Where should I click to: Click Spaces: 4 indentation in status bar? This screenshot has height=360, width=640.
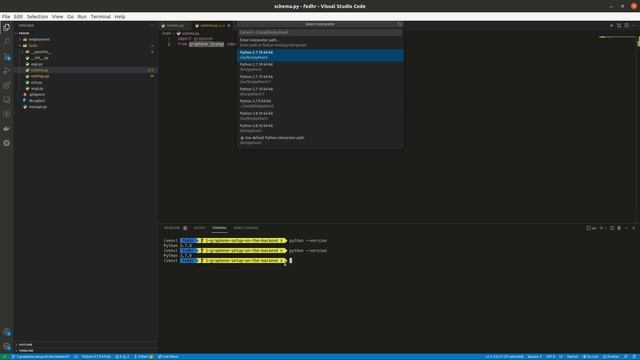pyautogui.click(x=535, y=357)
